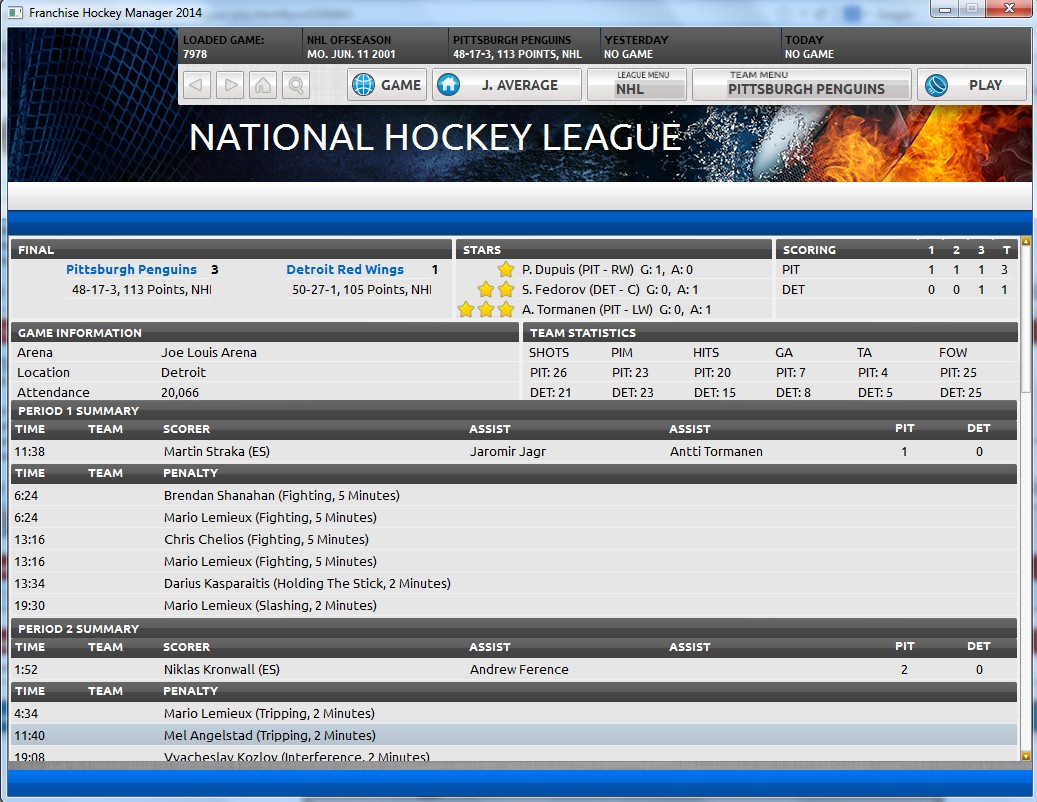The height and width of the screenshot is (802, 1037).
Task: Click the blue house icon beside J. AVERAGE
Action: 448,85
